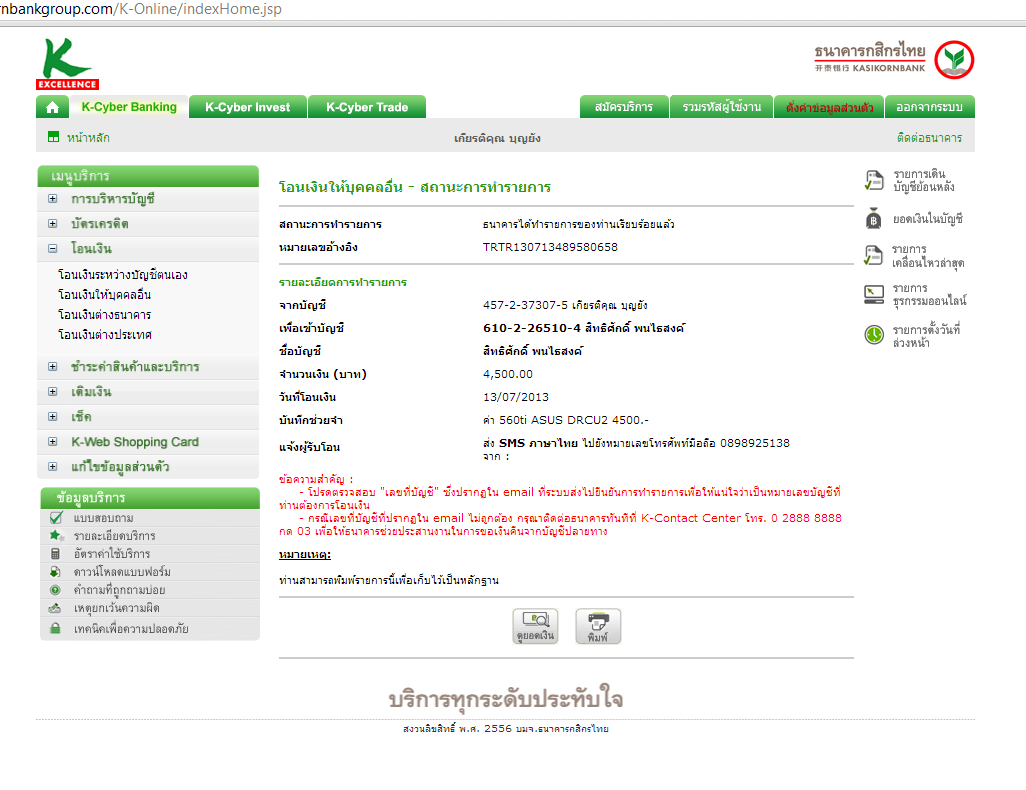
Task: Open the ตั้งค่าข้อมูลส่วนตัว tab
Action: click(829, 107)
